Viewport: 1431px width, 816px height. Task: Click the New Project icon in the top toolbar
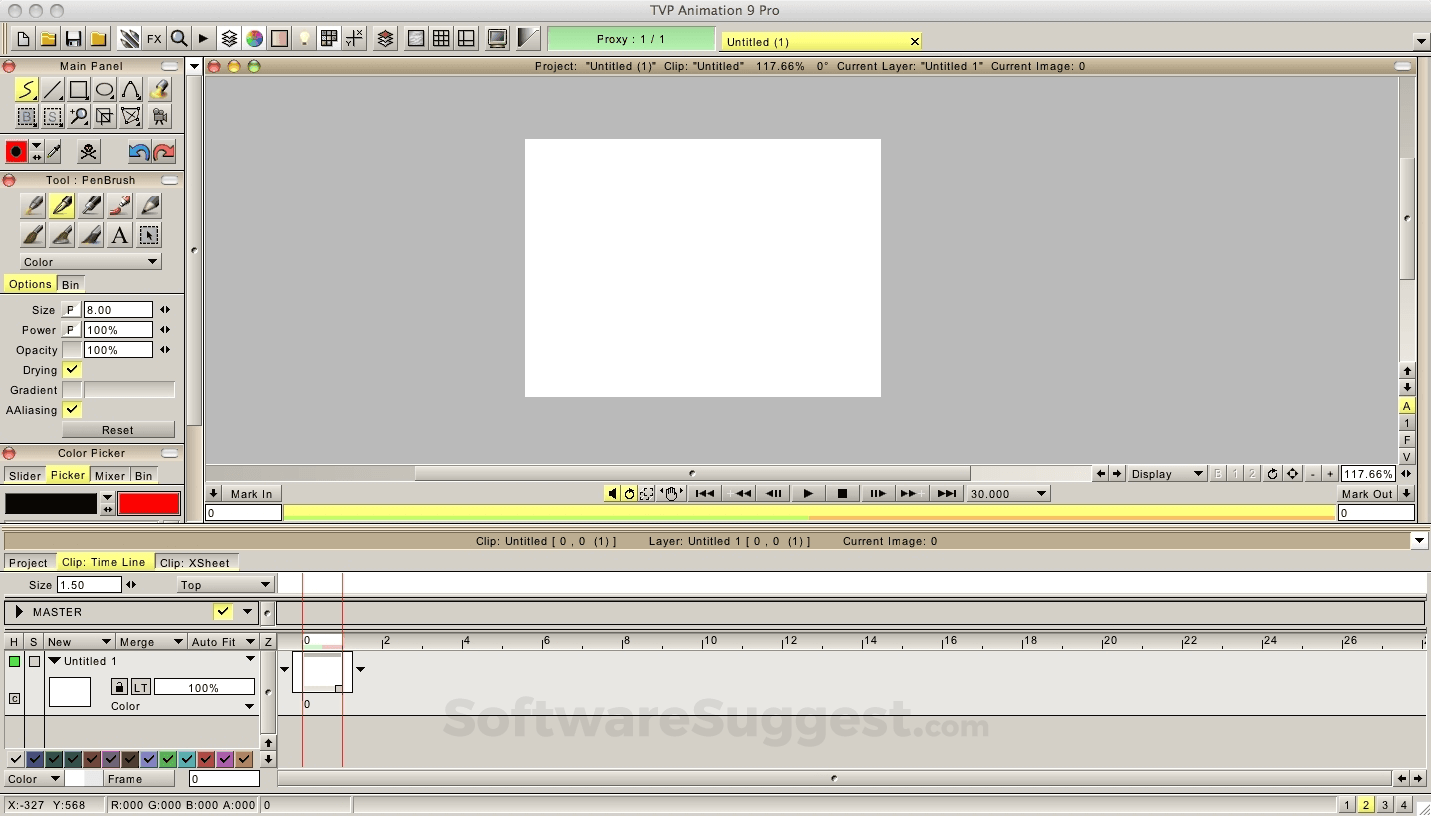[x=23, y=39]
